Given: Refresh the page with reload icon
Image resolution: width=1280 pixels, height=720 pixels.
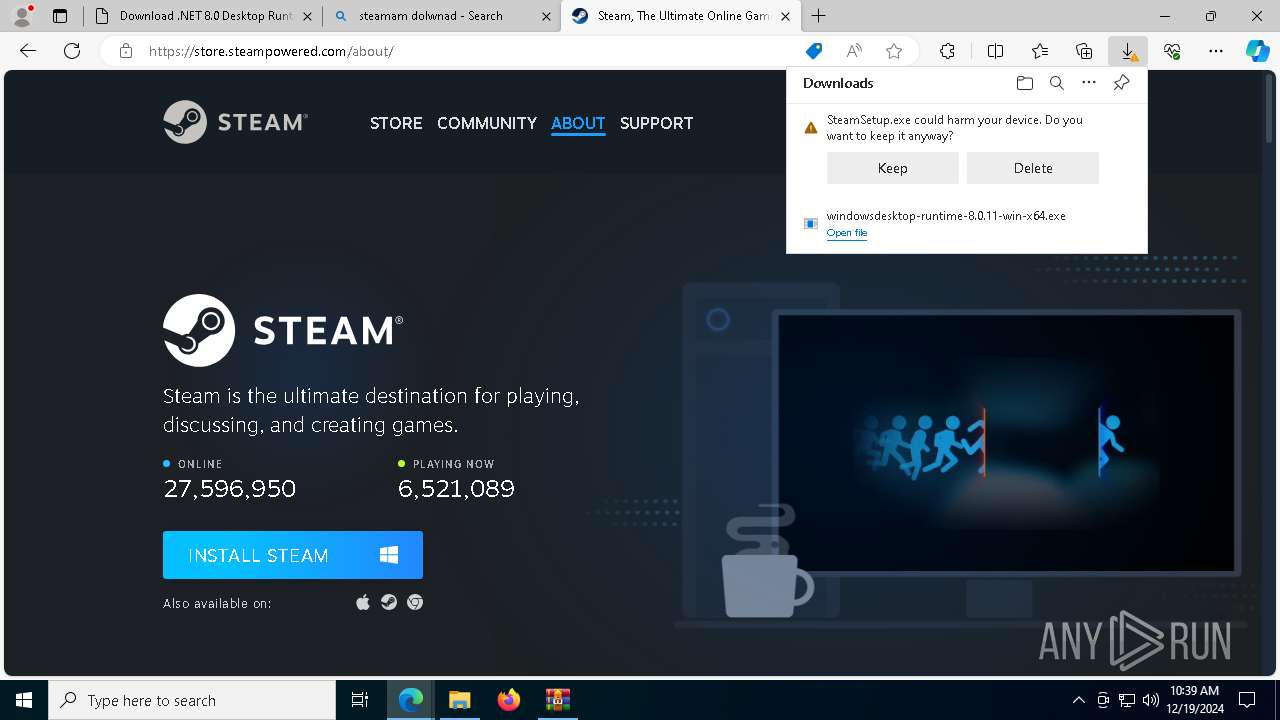Looking at the screenshot, I should (72, 51).
